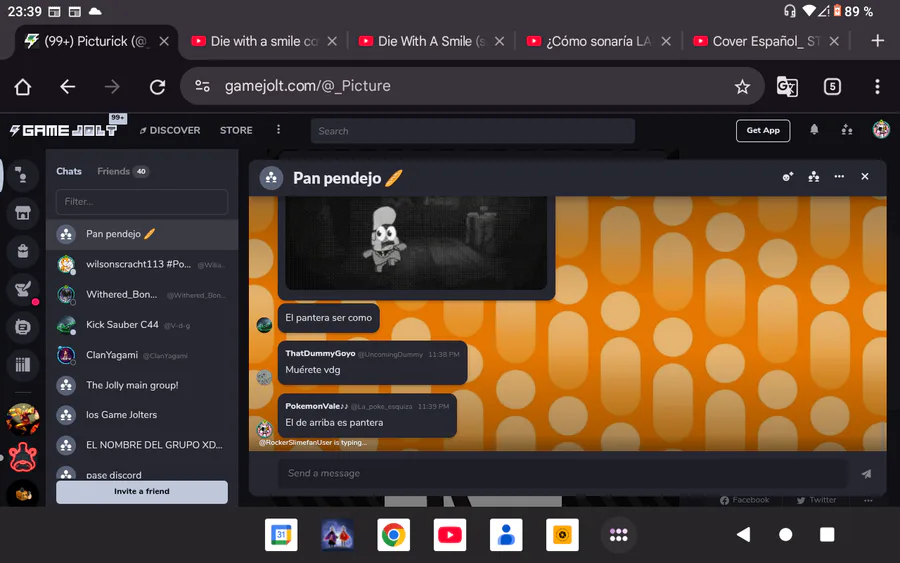
Task: Switch to the Friends tab
Action: click(x=123, y=171)
